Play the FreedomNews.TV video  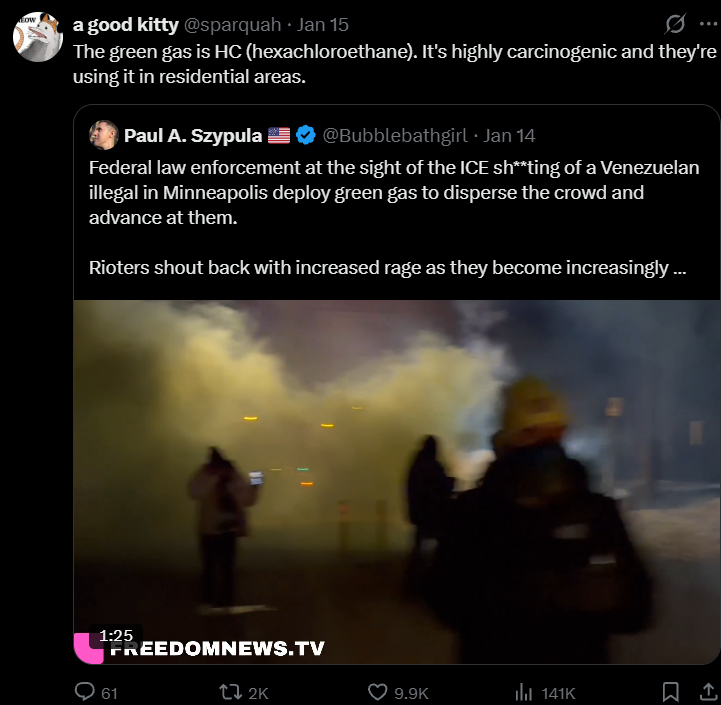coord(397,482)
